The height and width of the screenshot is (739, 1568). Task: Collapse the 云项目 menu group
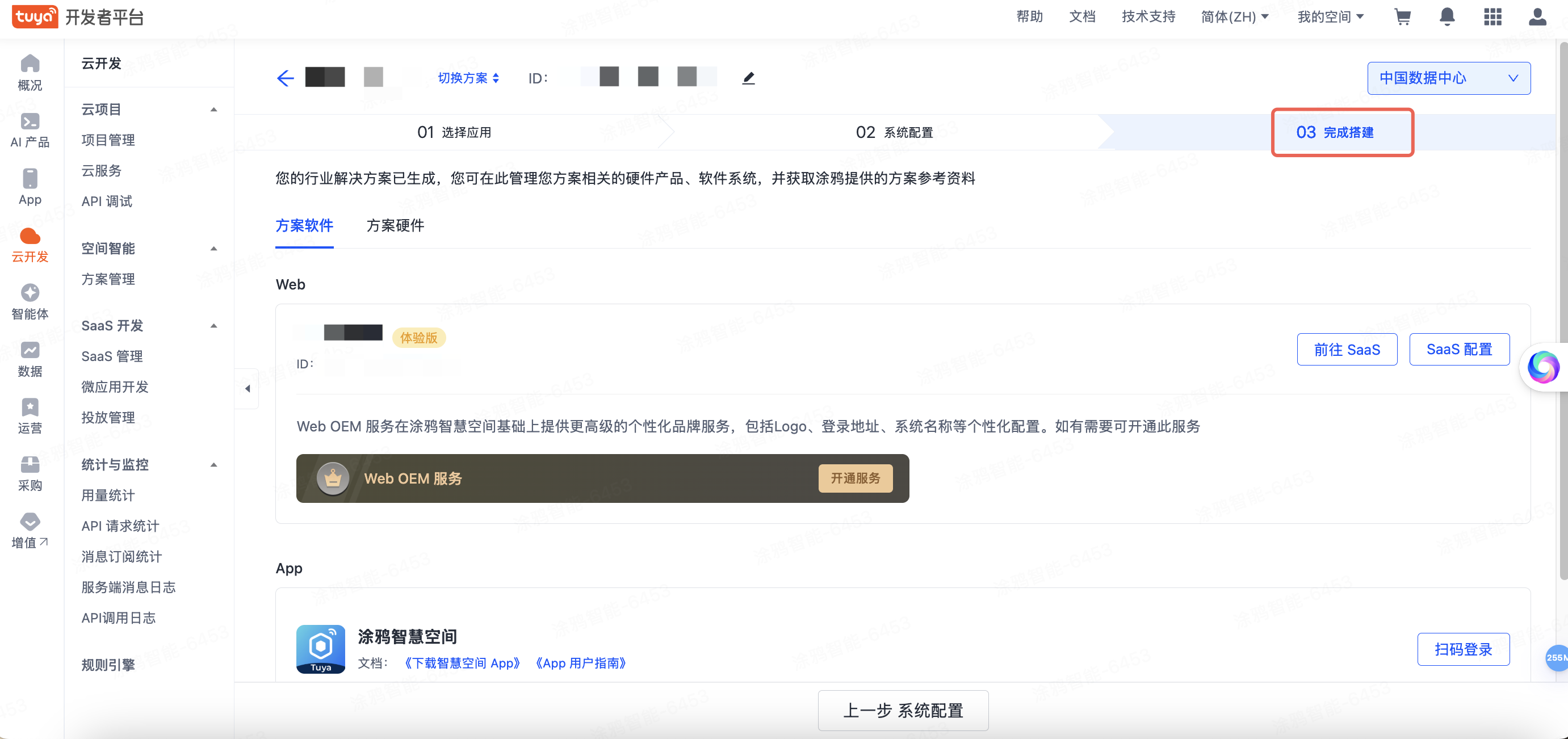click(213, 110)
